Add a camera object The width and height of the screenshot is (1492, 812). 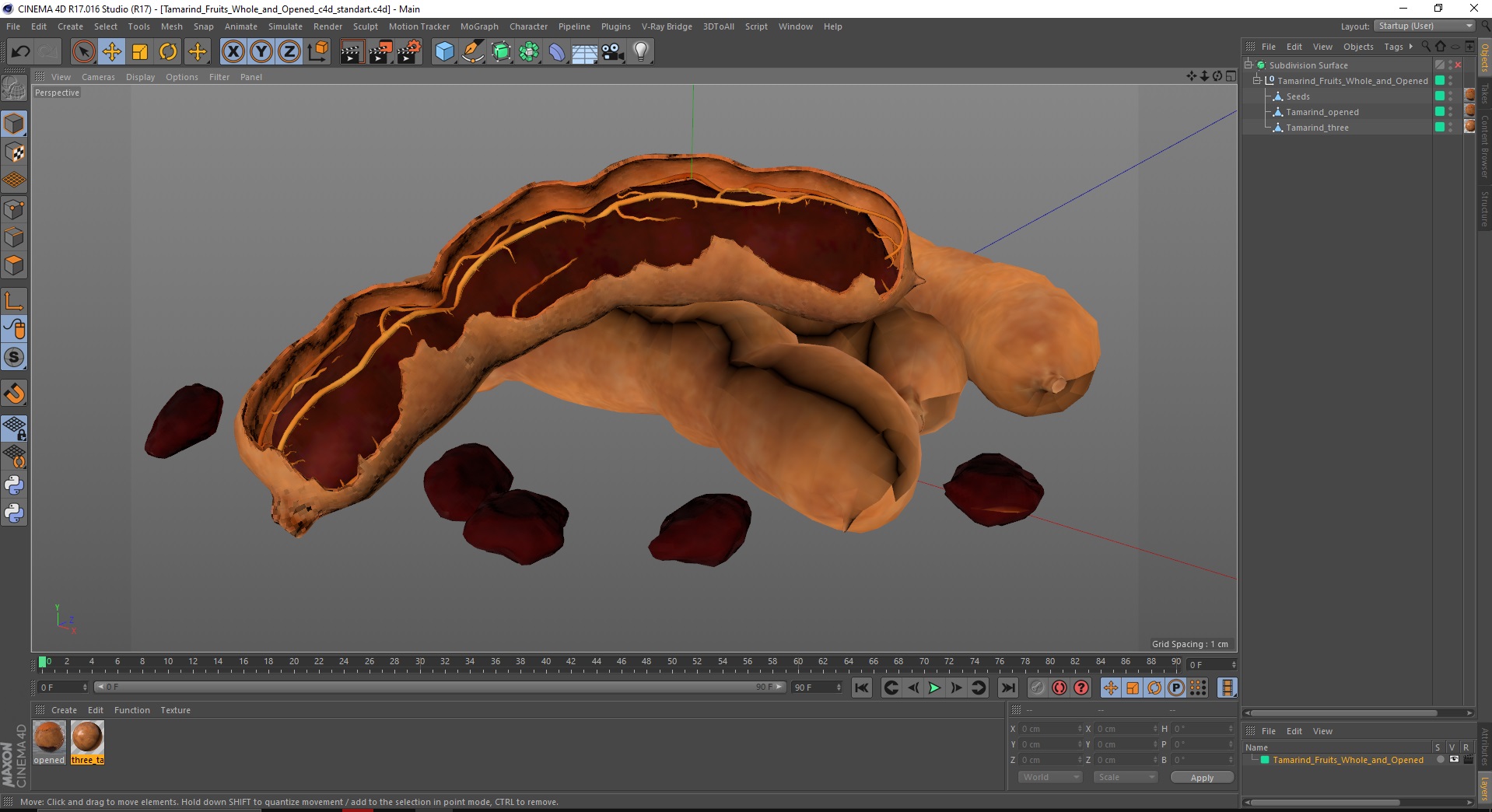[x=613, y=52]
